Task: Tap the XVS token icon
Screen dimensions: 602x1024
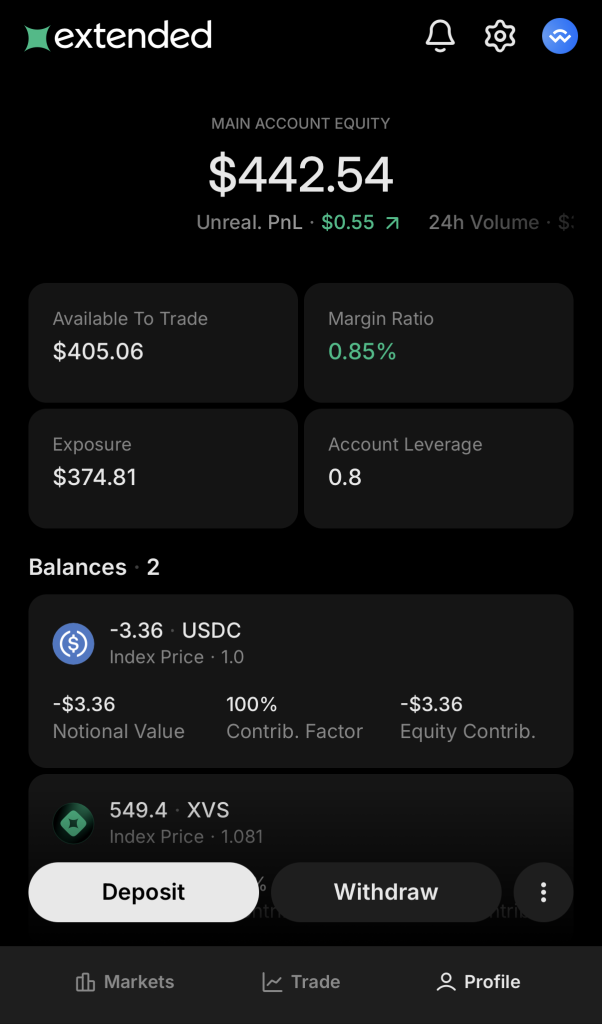Action: click(x=73, y=823)
